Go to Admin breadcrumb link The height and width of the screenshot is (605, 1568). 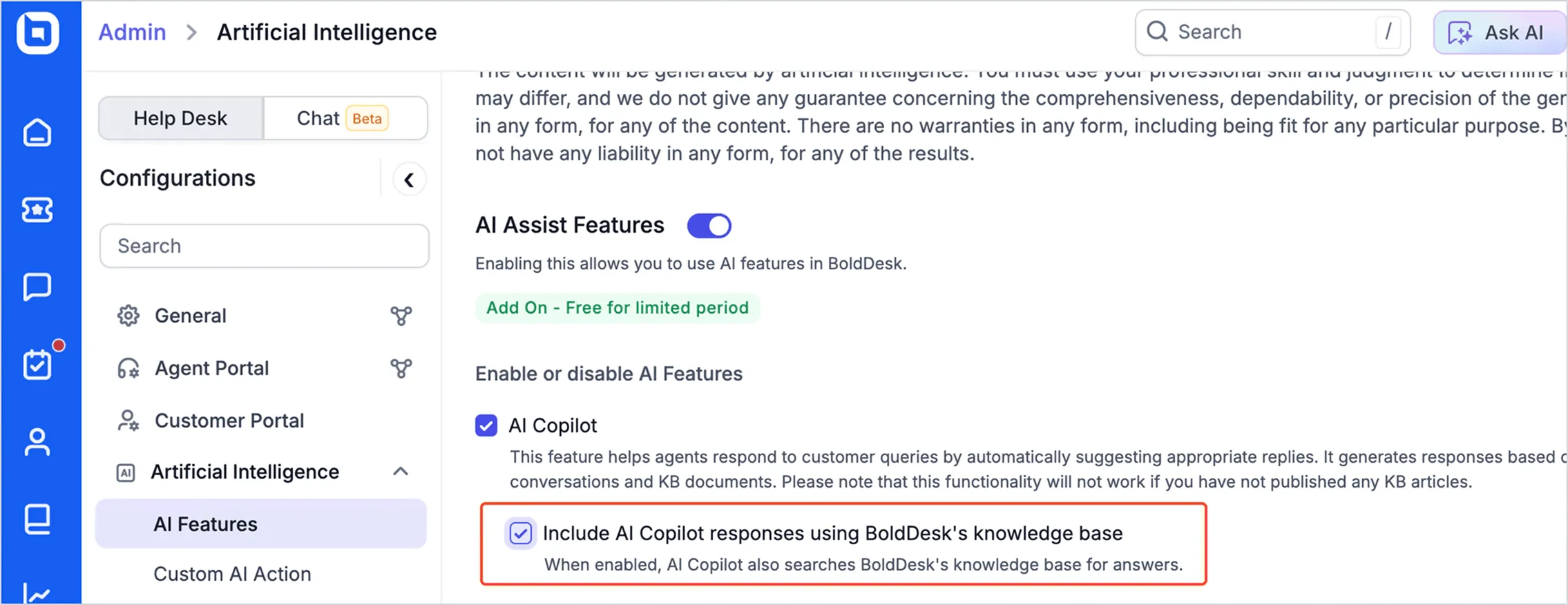click(132, 32)
